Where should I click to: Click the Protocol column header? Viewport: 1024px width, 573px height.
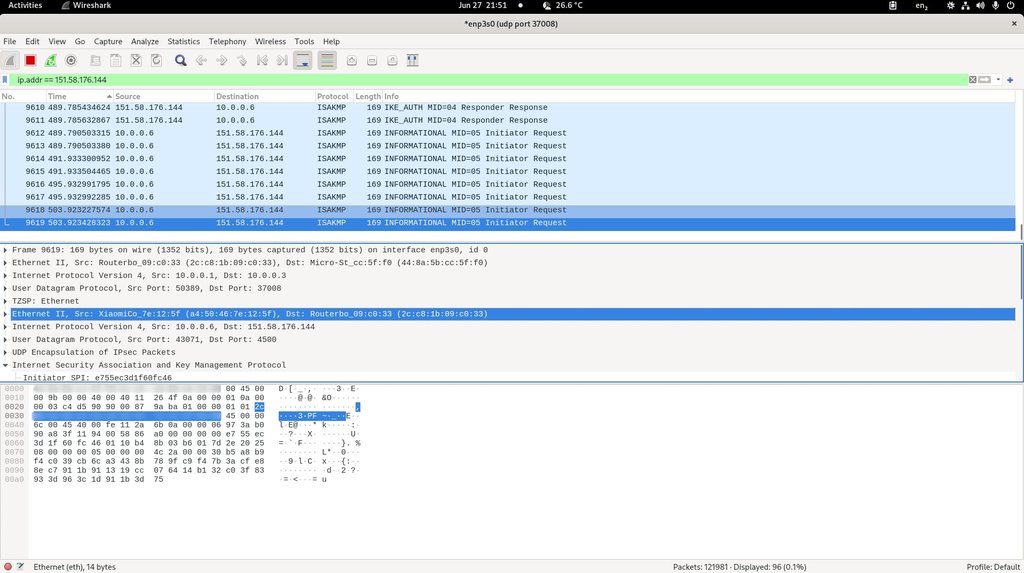333,96
